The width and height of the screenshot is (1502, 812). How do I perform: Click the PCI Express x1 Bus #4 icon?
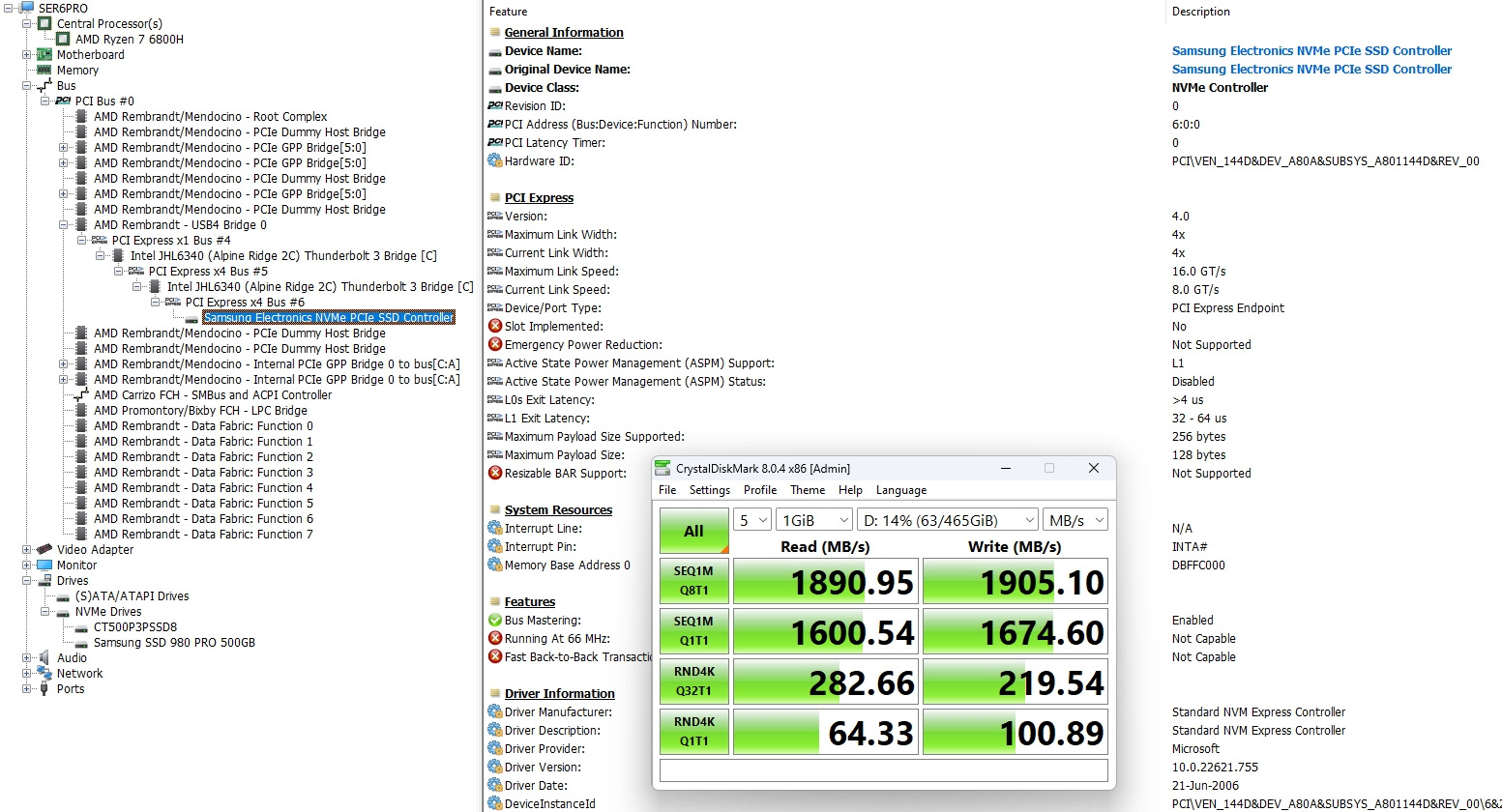(100, 240)
